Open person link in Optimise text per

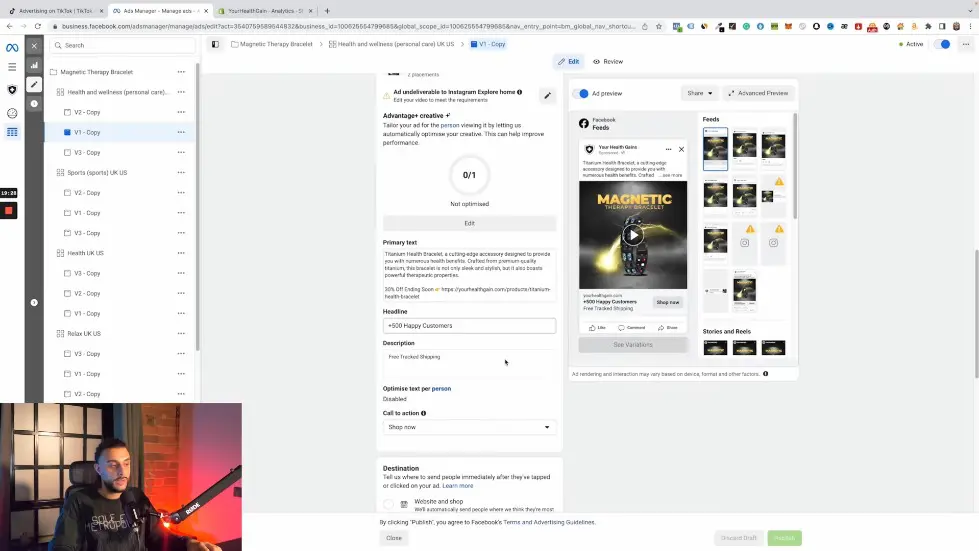(441, 389)
